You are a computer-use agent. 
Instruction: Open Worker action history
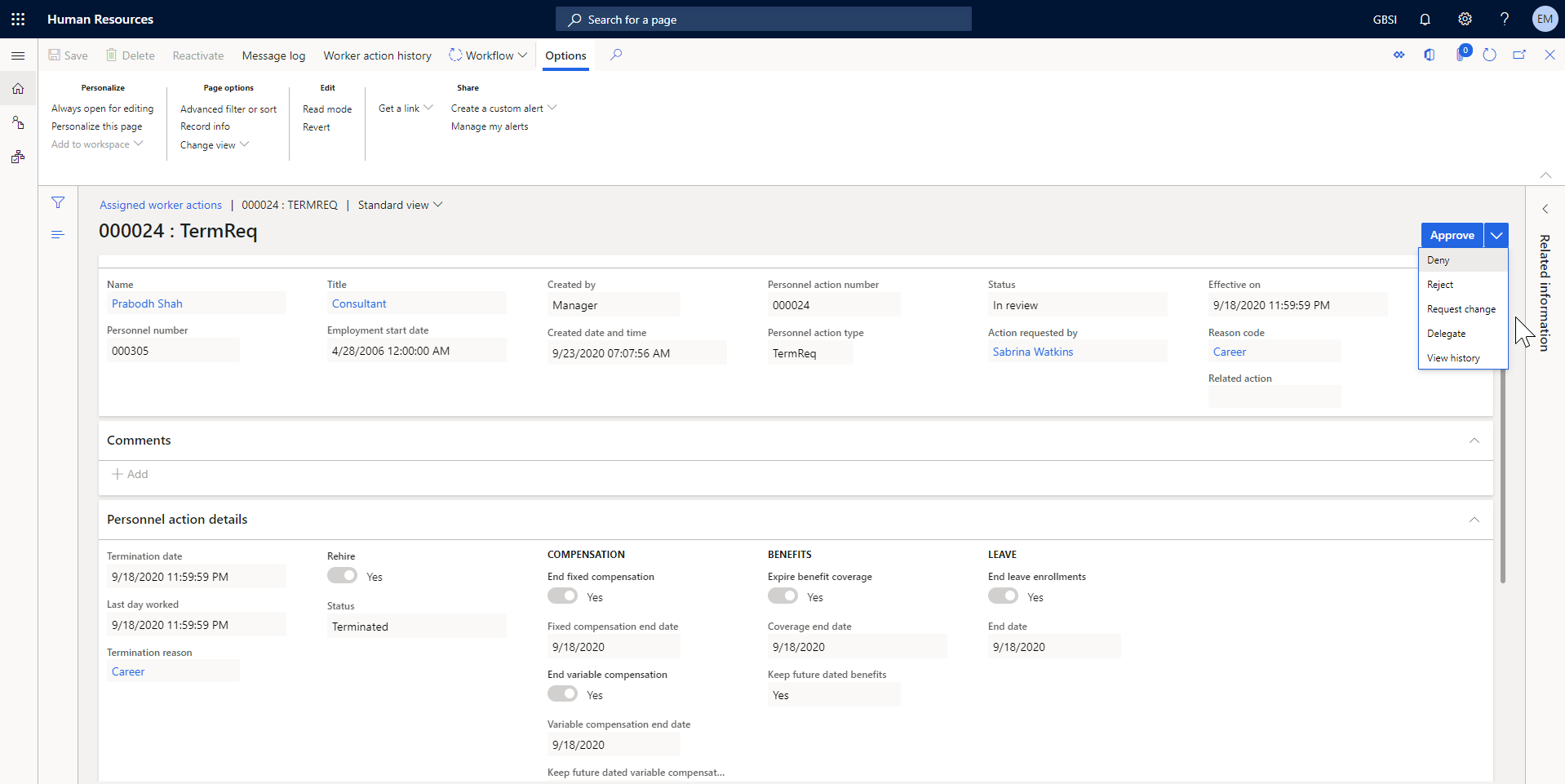pos(377,55)
